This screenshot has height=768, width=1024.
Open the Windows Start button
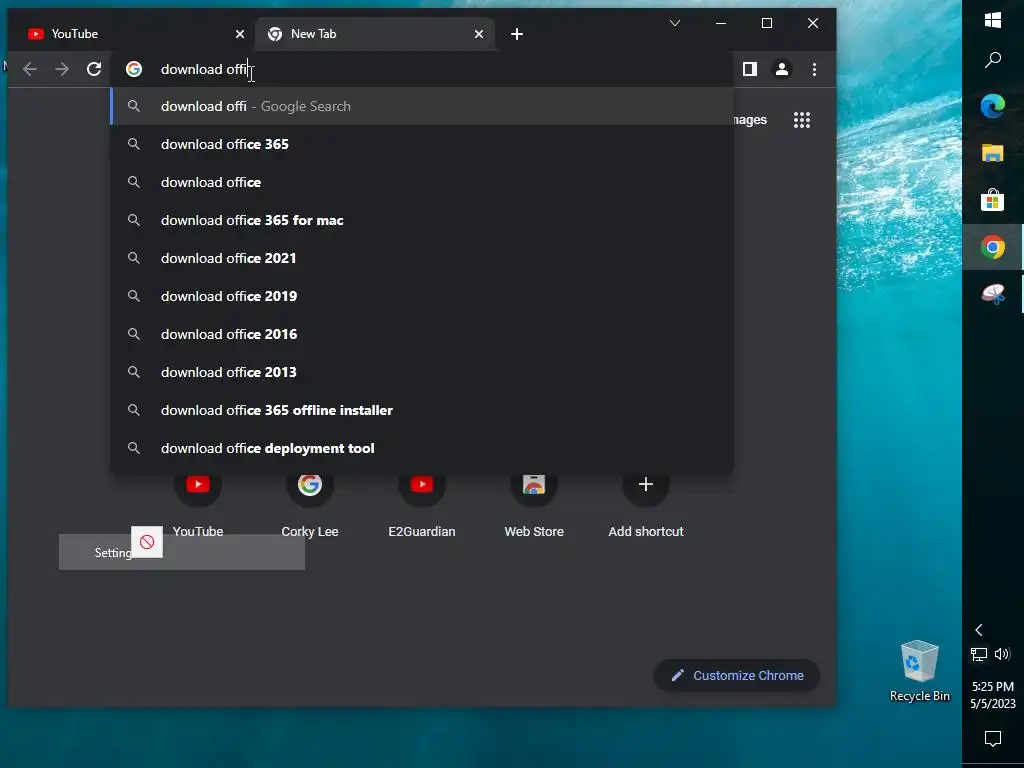tap(993, 21)
